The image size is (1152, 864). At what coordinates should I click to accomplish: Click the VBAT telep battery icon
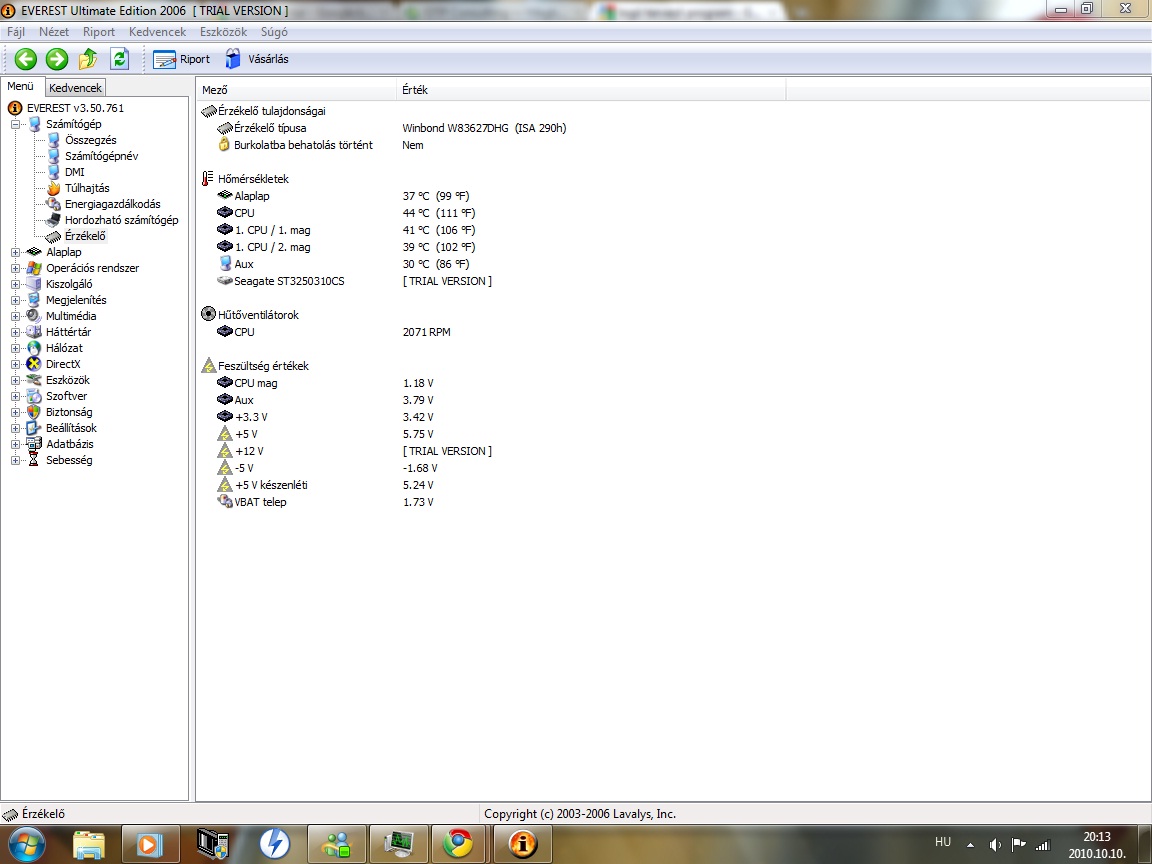click(225, 502)
